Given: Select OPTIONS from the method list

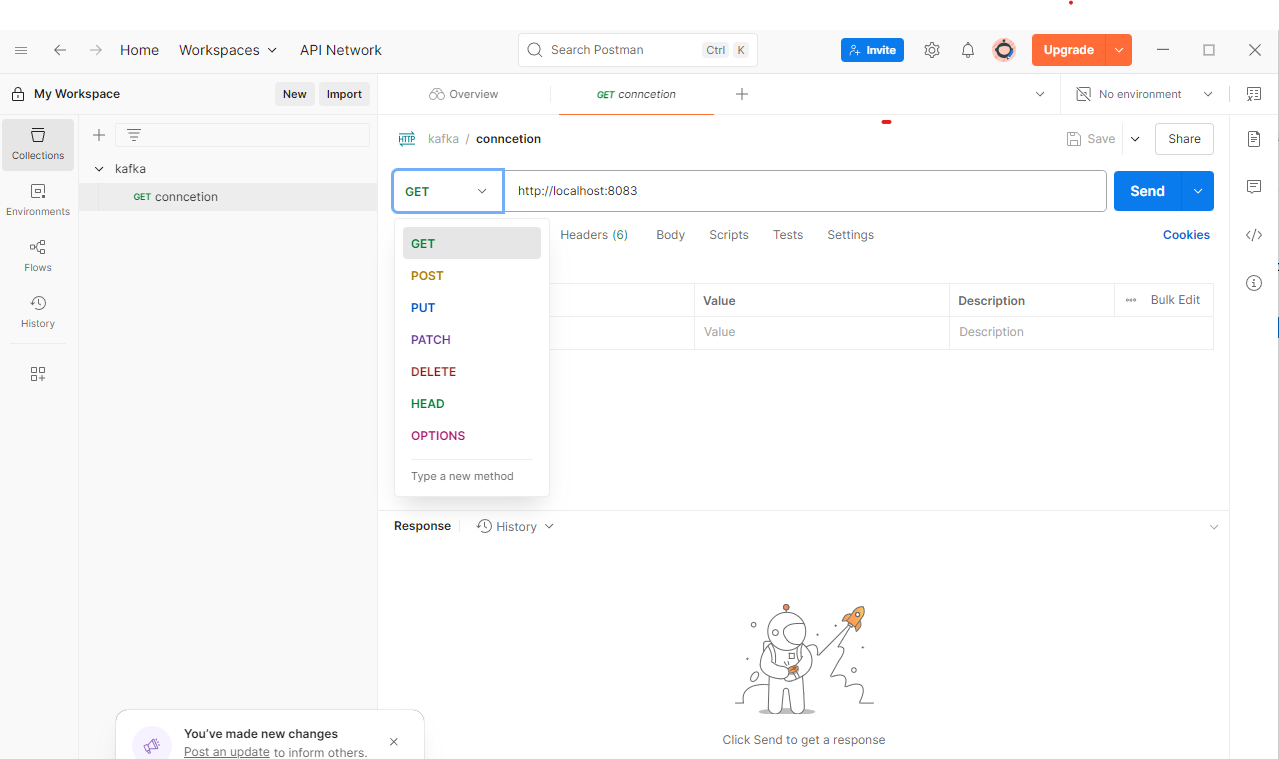Looking at the screenshot, I should pyautogui.click(x=472, y=435).
